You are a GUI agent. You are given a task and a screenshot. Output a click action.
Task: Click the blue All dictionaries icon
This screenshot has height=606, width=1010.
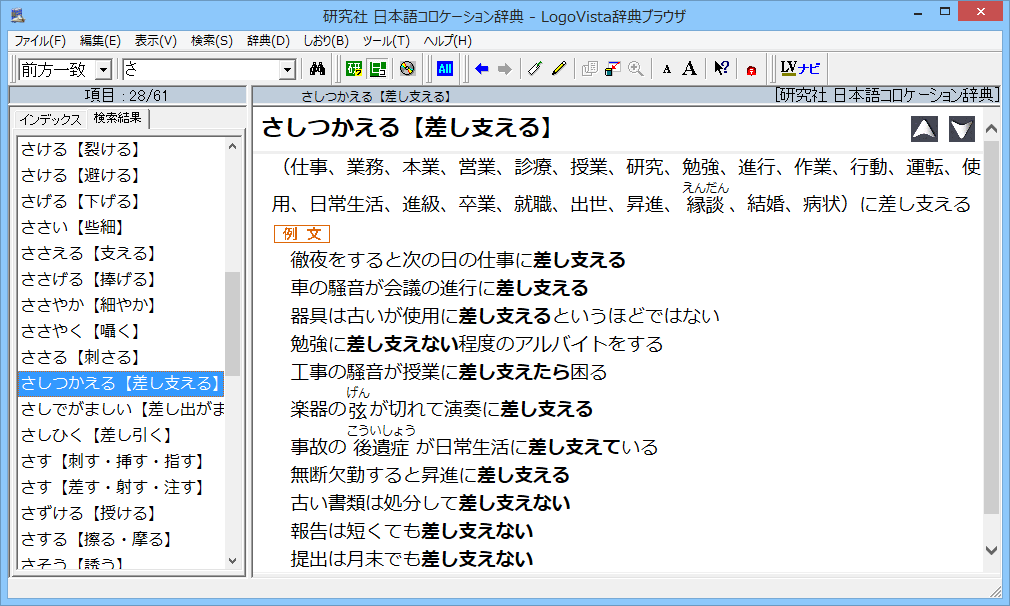click(446, 69)
